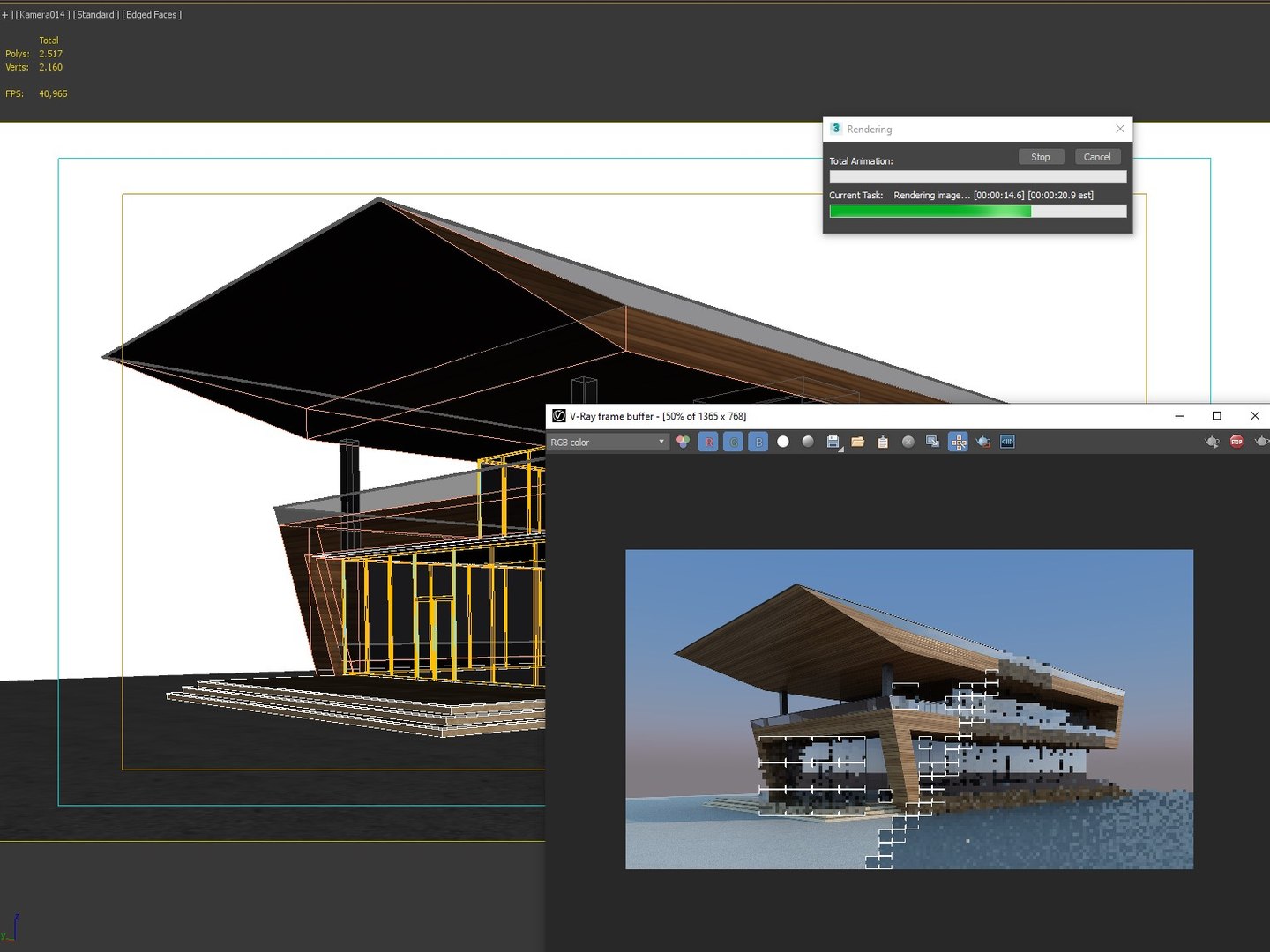Copy render to clipboard icon
1270x952 pixels.
(883, 442)
